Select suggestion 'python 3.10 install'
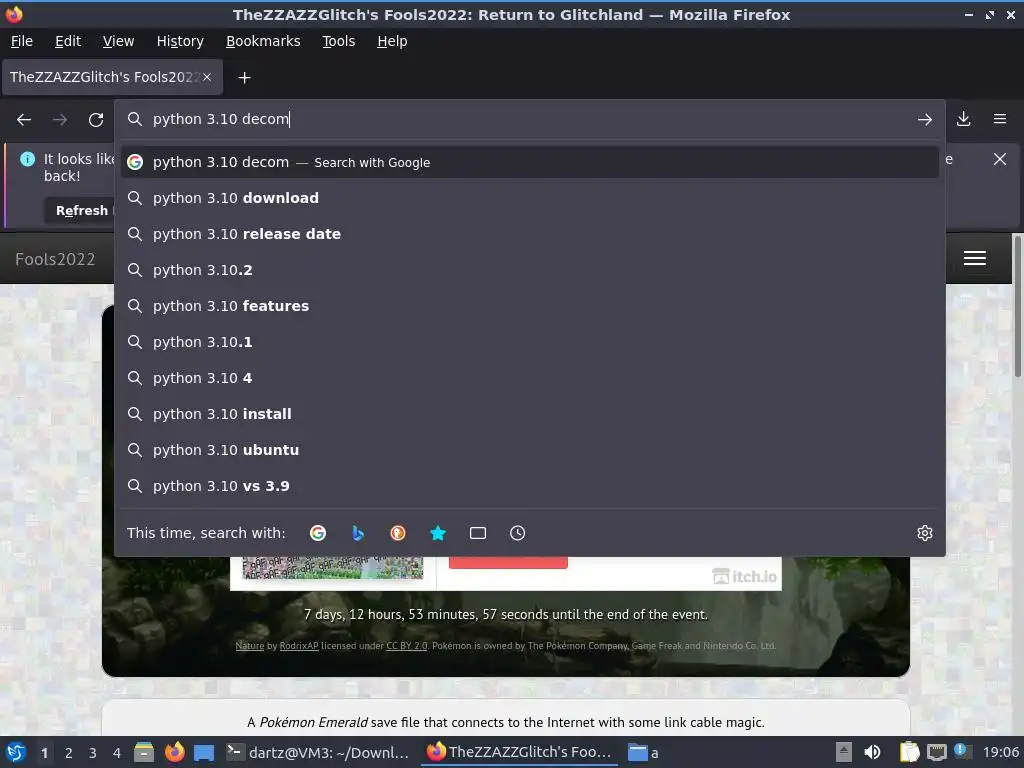 [530, 414]
